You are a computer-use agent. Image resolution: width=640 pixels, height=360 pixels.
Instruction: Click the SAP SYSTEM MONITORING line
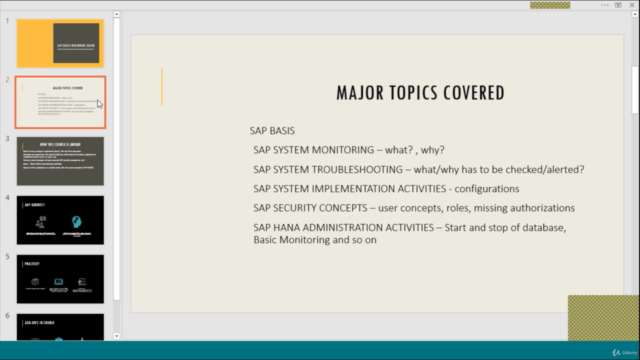[x=349, y=150]
